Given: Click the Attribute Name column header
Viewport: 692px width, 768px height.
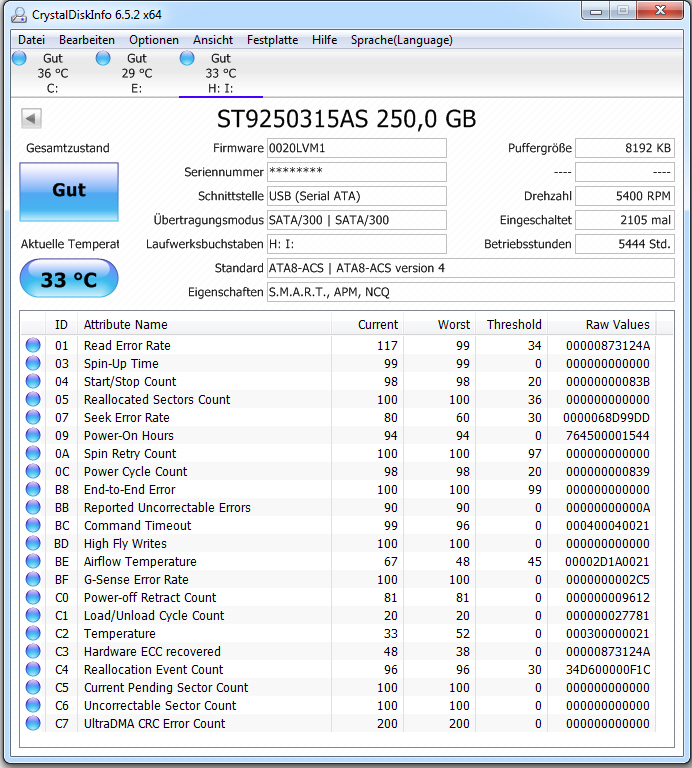Looking at the screenshot, I should click(204, 324).
